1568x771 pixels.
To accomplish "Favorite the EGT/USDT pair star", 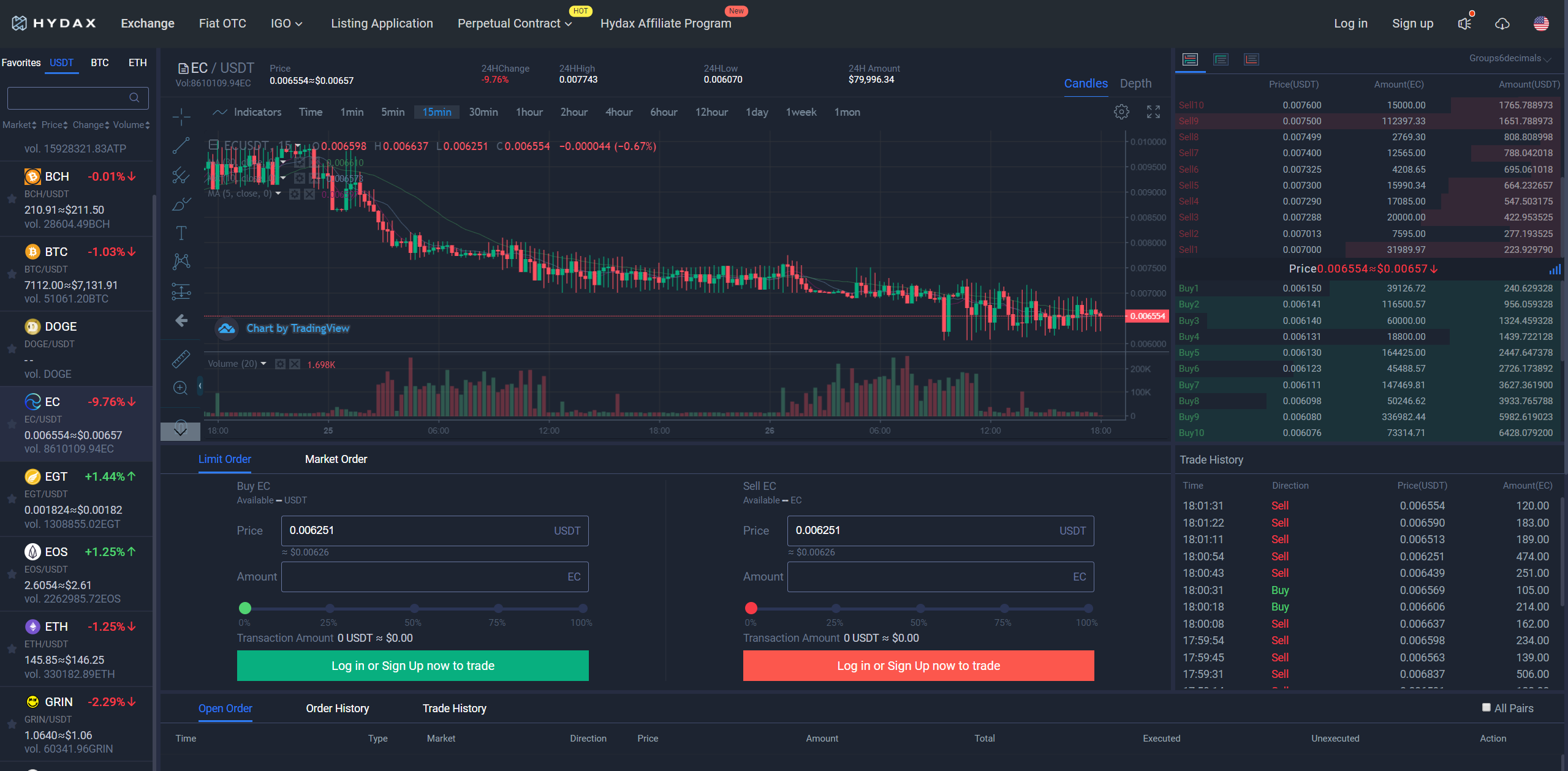I will pos(12,499).
